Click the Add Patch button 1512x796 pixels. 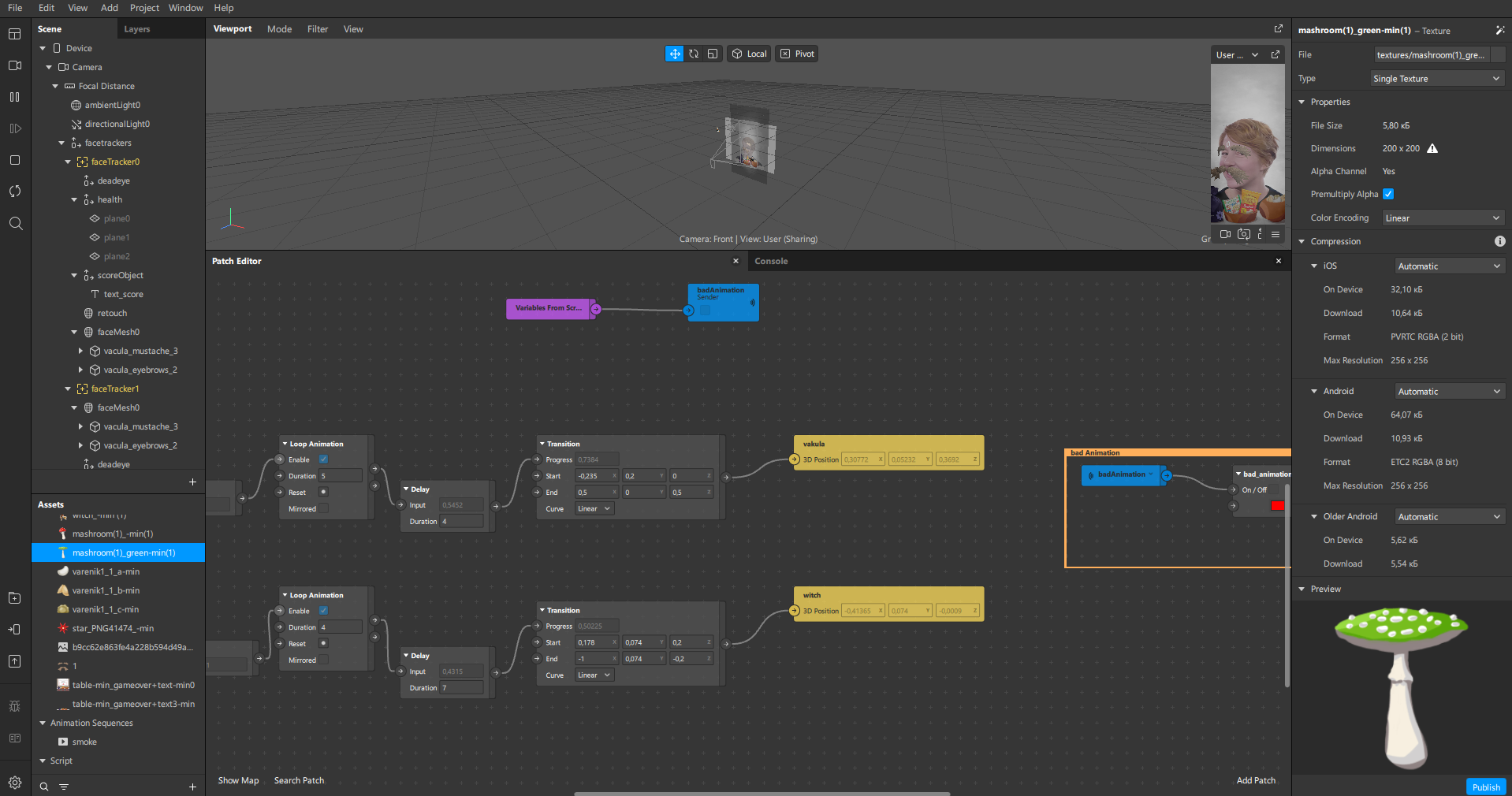pyautogui.click(x=1255, y=780)
